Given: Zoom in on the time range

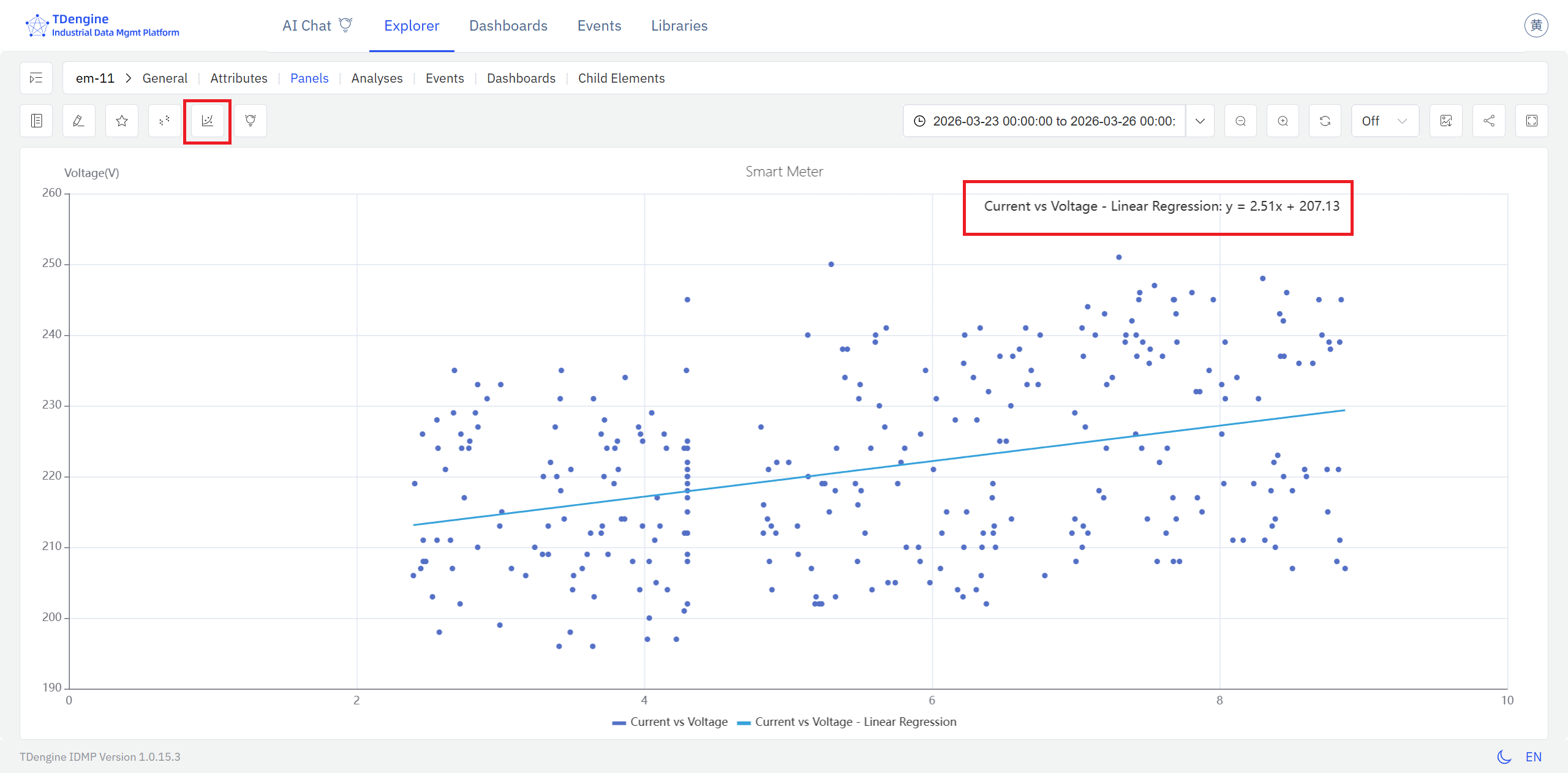Looking at the screenshot, I should coord(1284,121).
